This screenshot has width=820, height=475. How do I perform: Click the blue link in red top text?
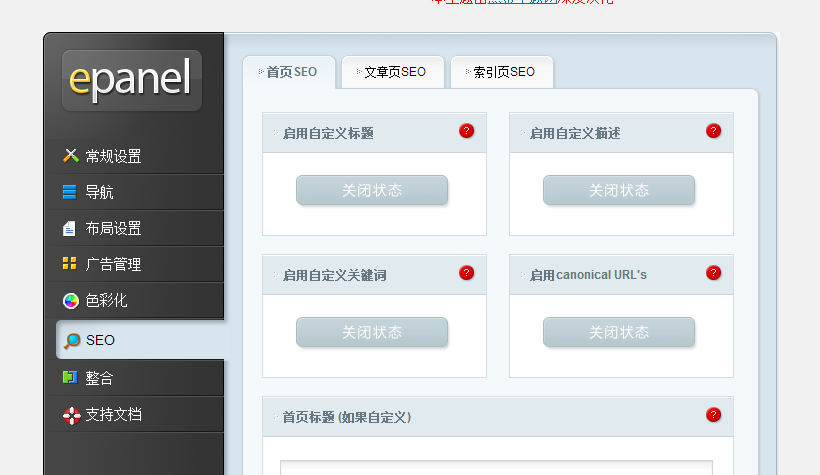click(522, 2)
